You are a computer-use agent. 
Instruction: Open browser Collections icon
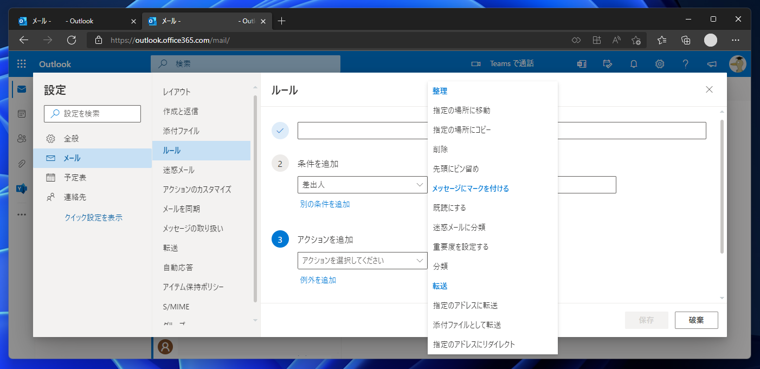[x=685, y=40]
